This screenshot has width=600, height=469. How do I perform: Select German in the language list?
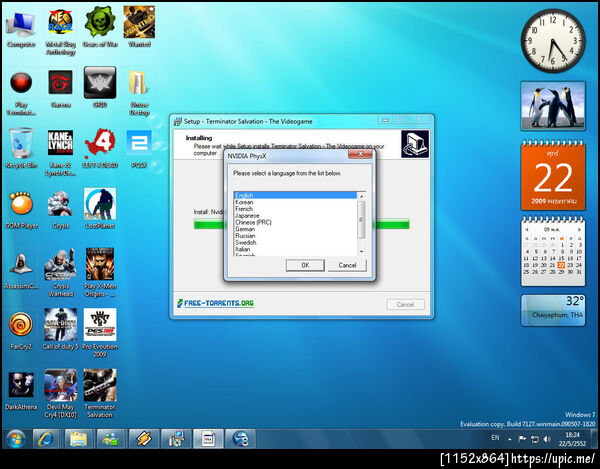(295, 229)
